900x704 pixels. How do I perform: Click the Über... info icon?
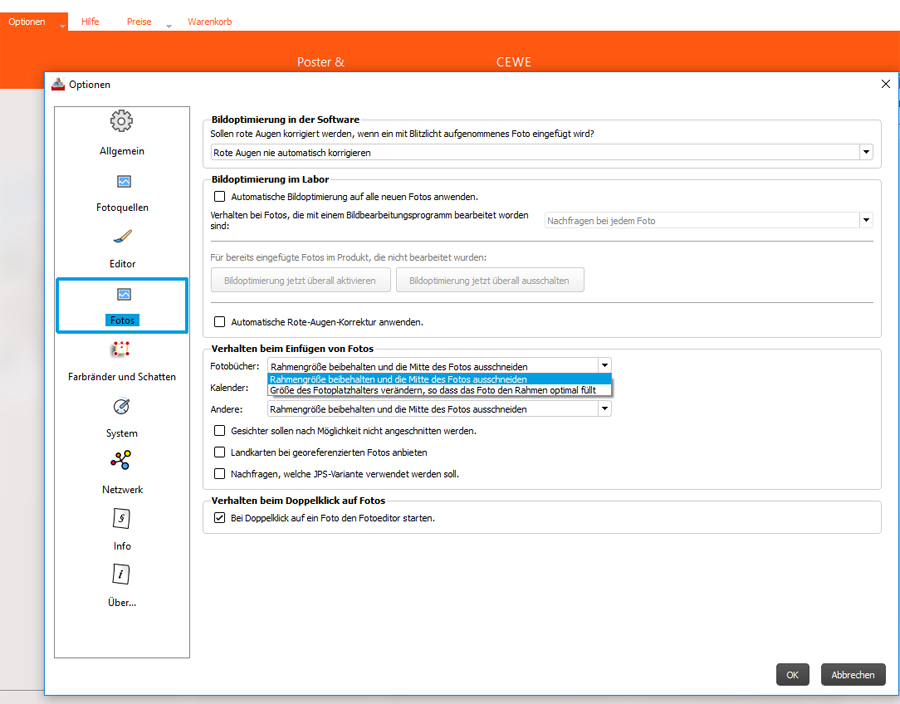pyautogui.click(x=121, y=574)
